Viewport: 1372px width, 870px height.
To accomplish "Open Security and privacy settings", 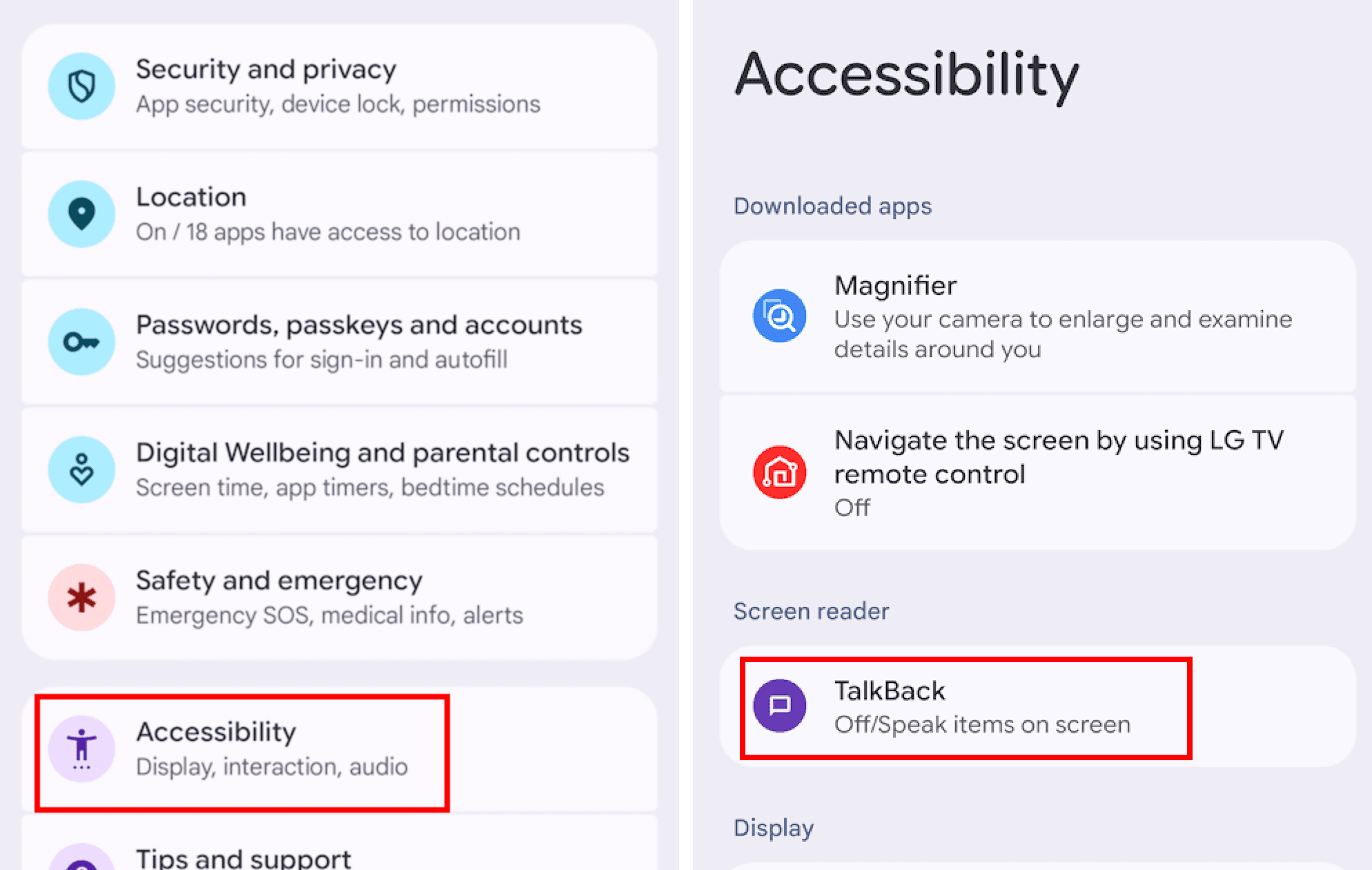I will tap(338, 86).
